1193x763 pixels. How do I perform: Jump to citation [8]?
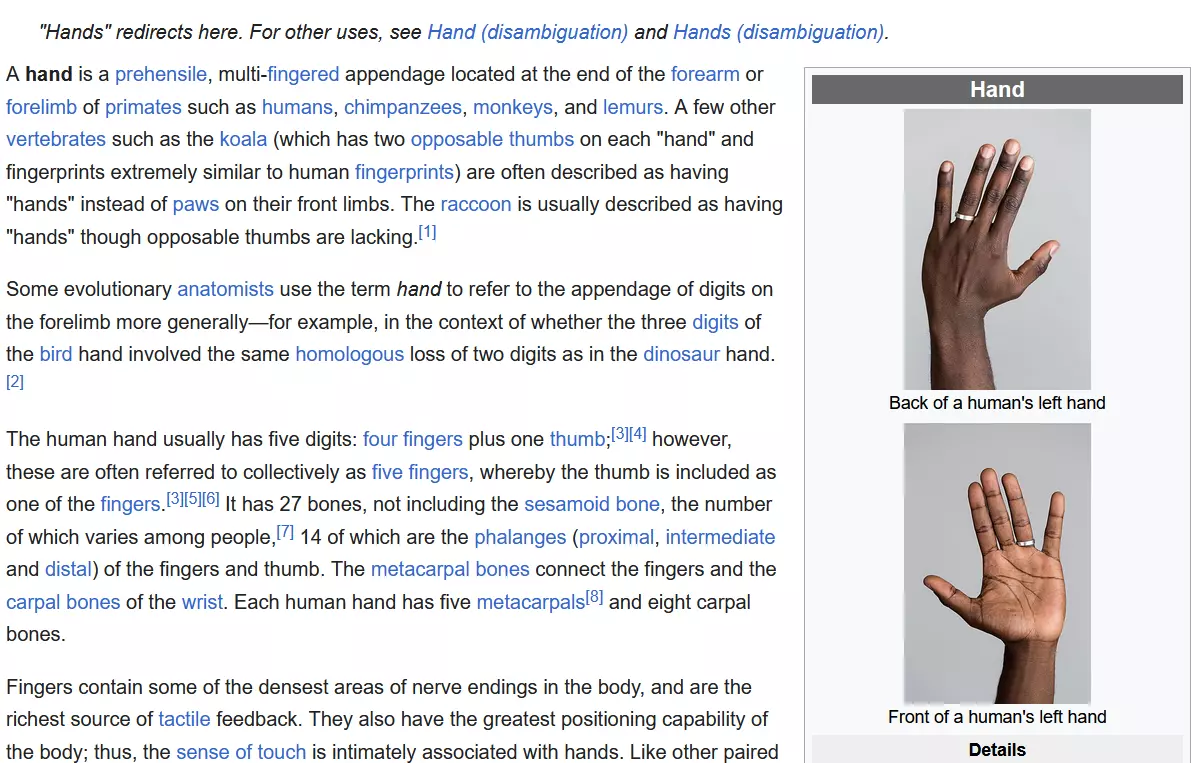click(594, 596)
